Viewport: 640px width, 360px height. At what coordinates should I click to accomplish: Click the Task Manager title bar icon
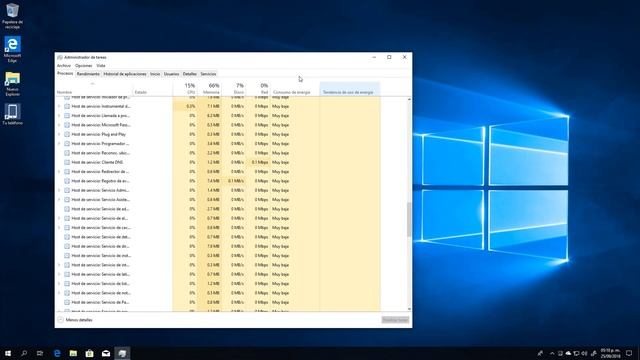60,58
